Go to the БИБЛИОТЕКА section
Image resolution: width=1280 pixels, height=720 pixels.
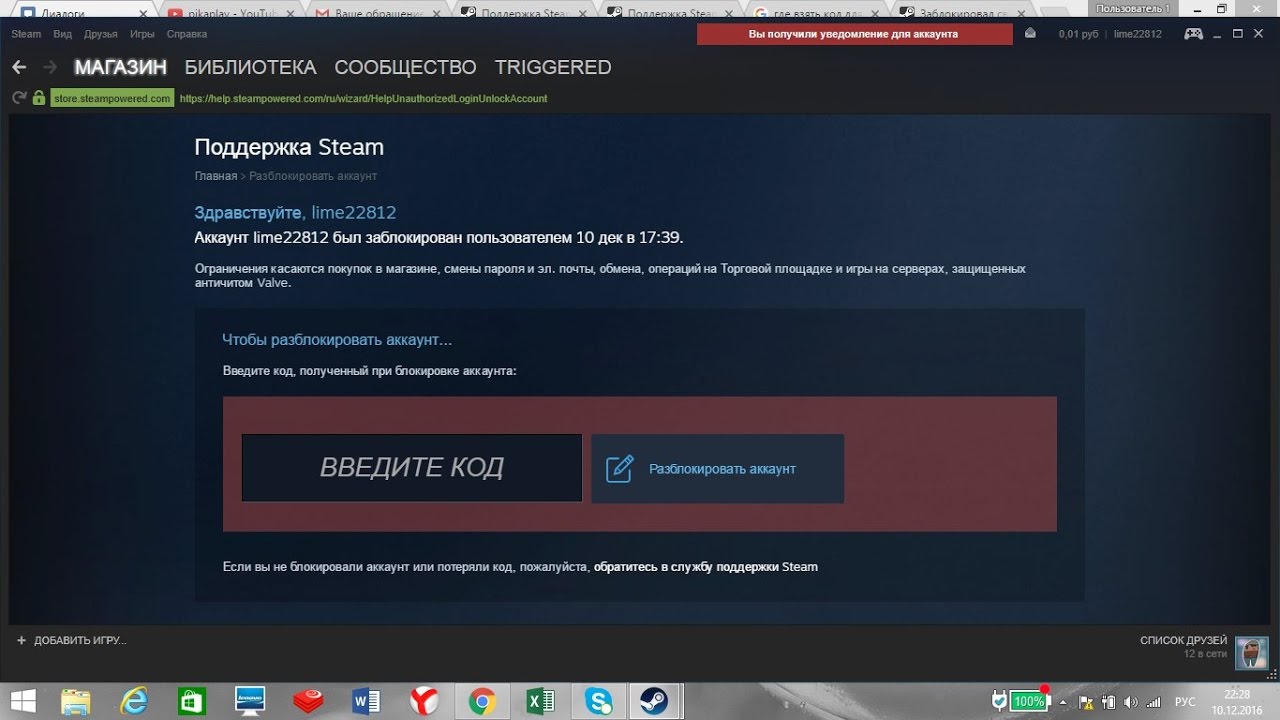pyautogui.click(x=250, y=67)
